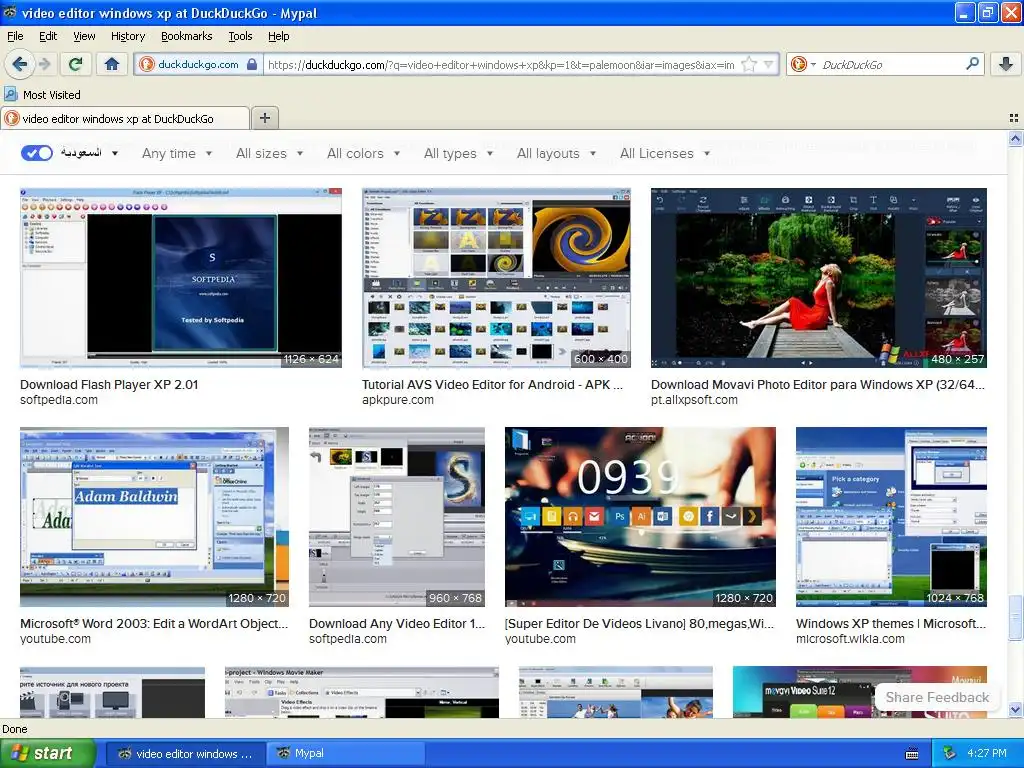Open the All Licenses dropdown
Image resolution: width=1024 pixels, height=768 pixels.
(665, 153)
